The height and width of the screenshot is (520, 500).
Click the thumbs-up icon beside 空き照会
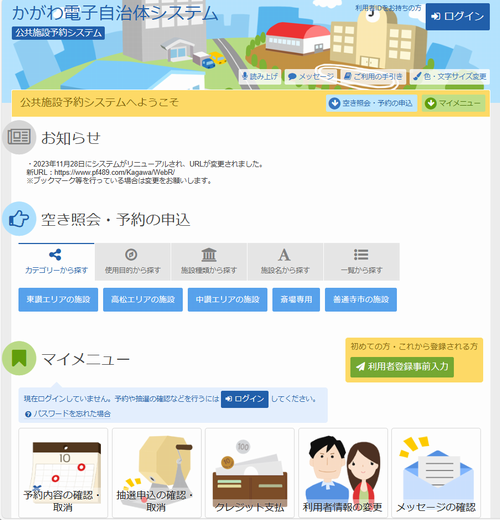pos(19,219)
